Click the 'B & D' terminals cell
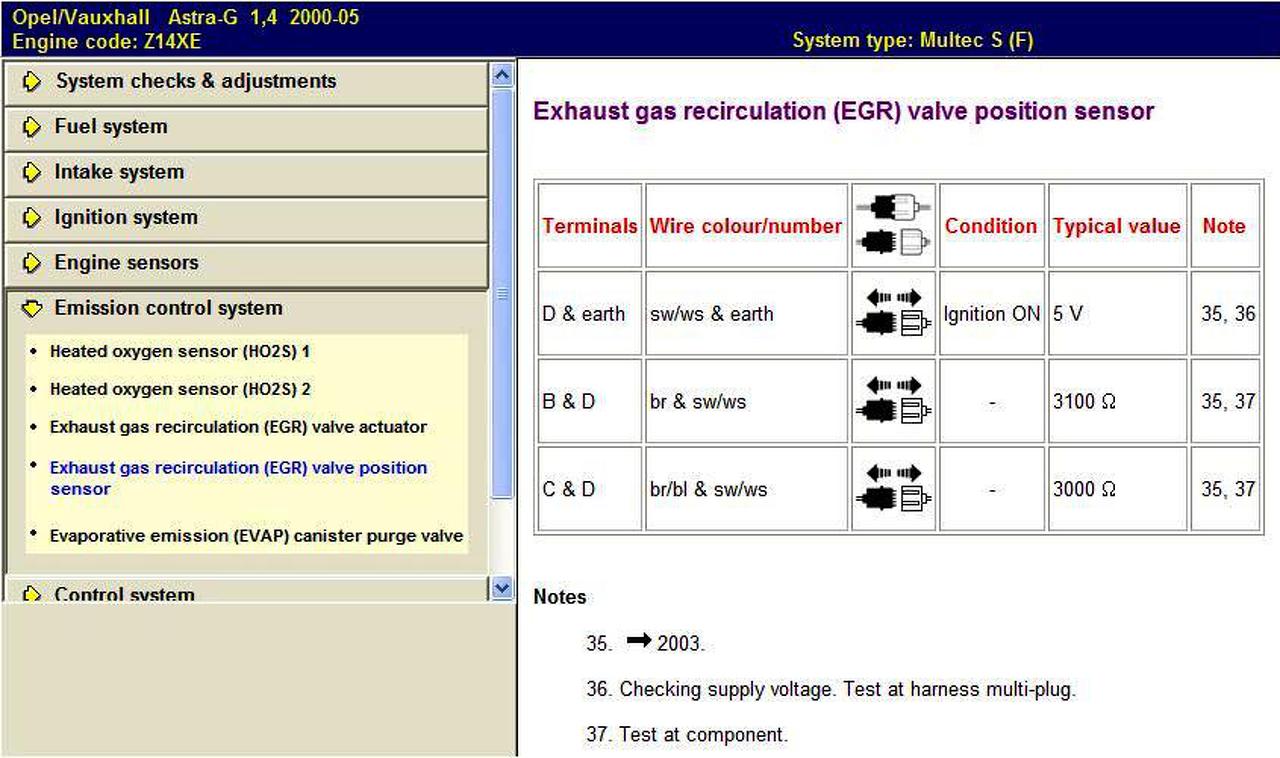The width and height of the screenshot is (1280, 758). click(x=590, y=402)
